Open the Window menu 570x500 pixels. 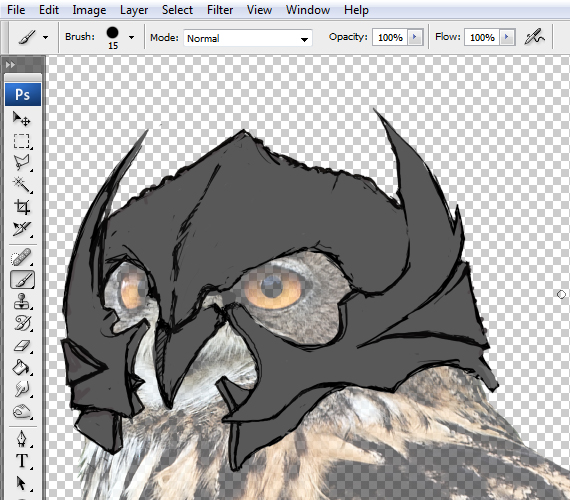tap(308, 10)
